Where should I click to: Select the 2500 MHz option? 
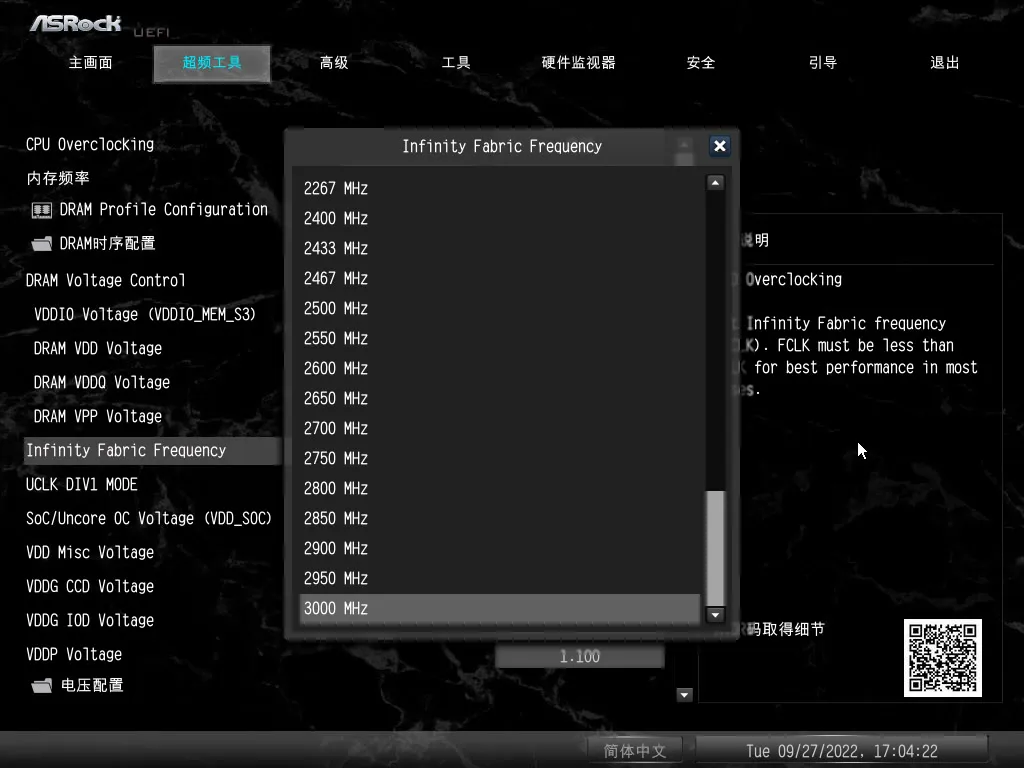500,309
